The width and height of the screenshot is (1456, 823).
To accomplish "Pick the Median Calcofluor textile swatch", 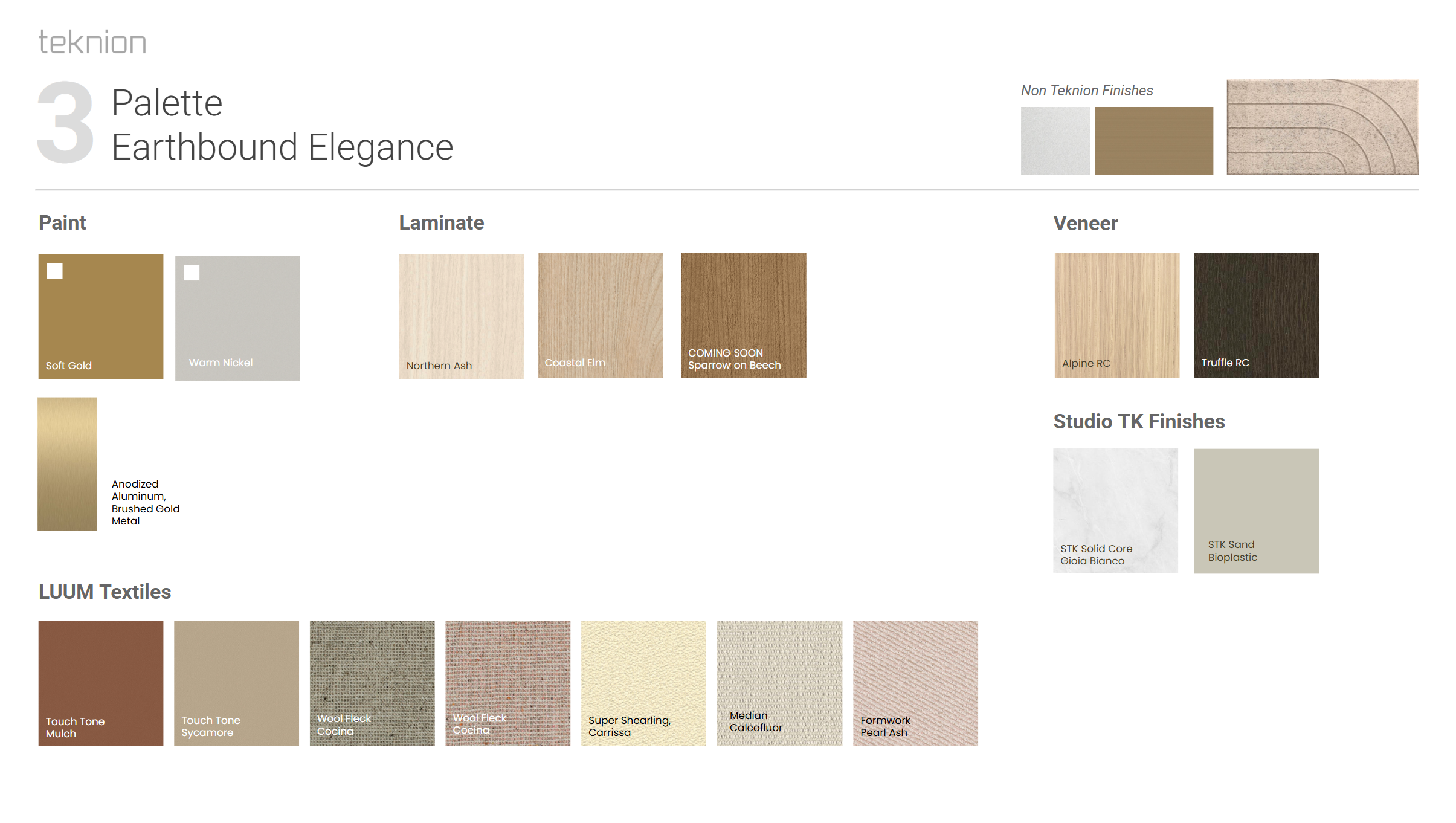I will pos(780,683).
